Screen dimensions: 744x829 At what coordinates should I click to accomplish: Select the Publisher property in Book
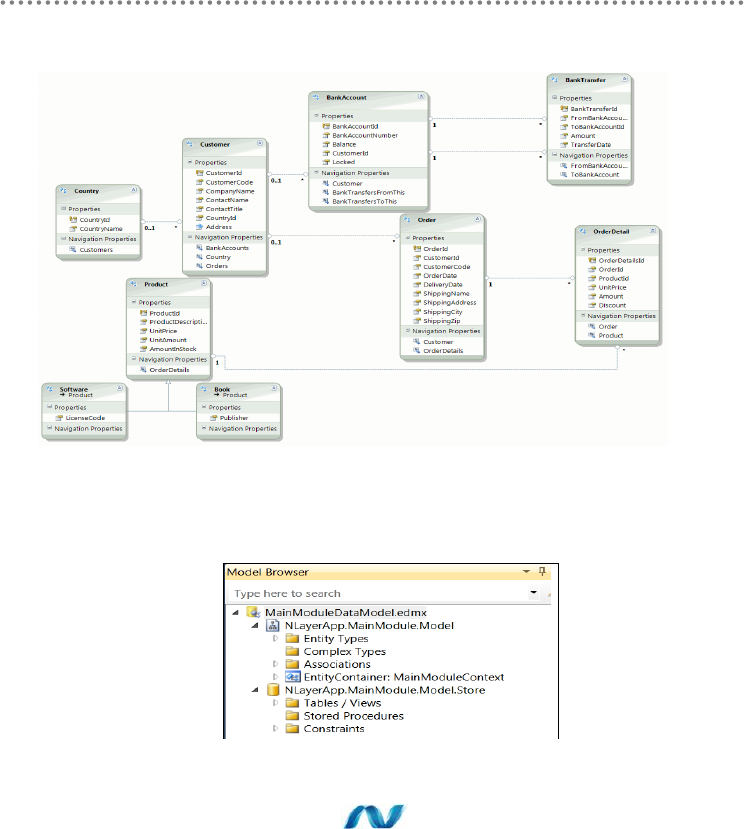click(234, 418)
